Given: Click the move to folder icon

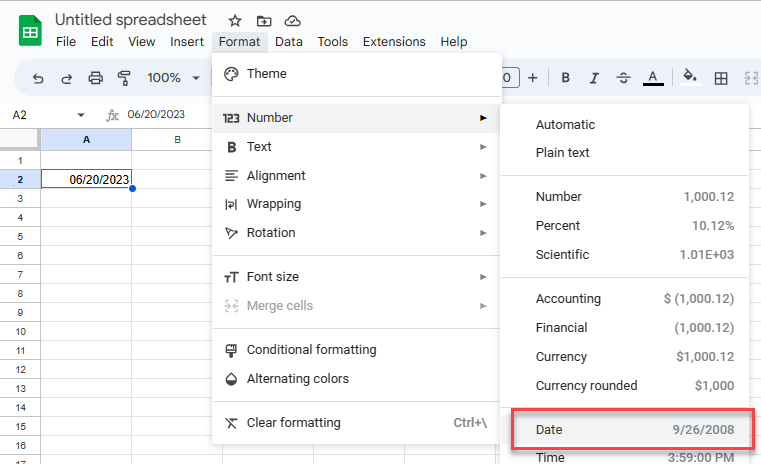Looking at the screenshot, I should (264, 20).
